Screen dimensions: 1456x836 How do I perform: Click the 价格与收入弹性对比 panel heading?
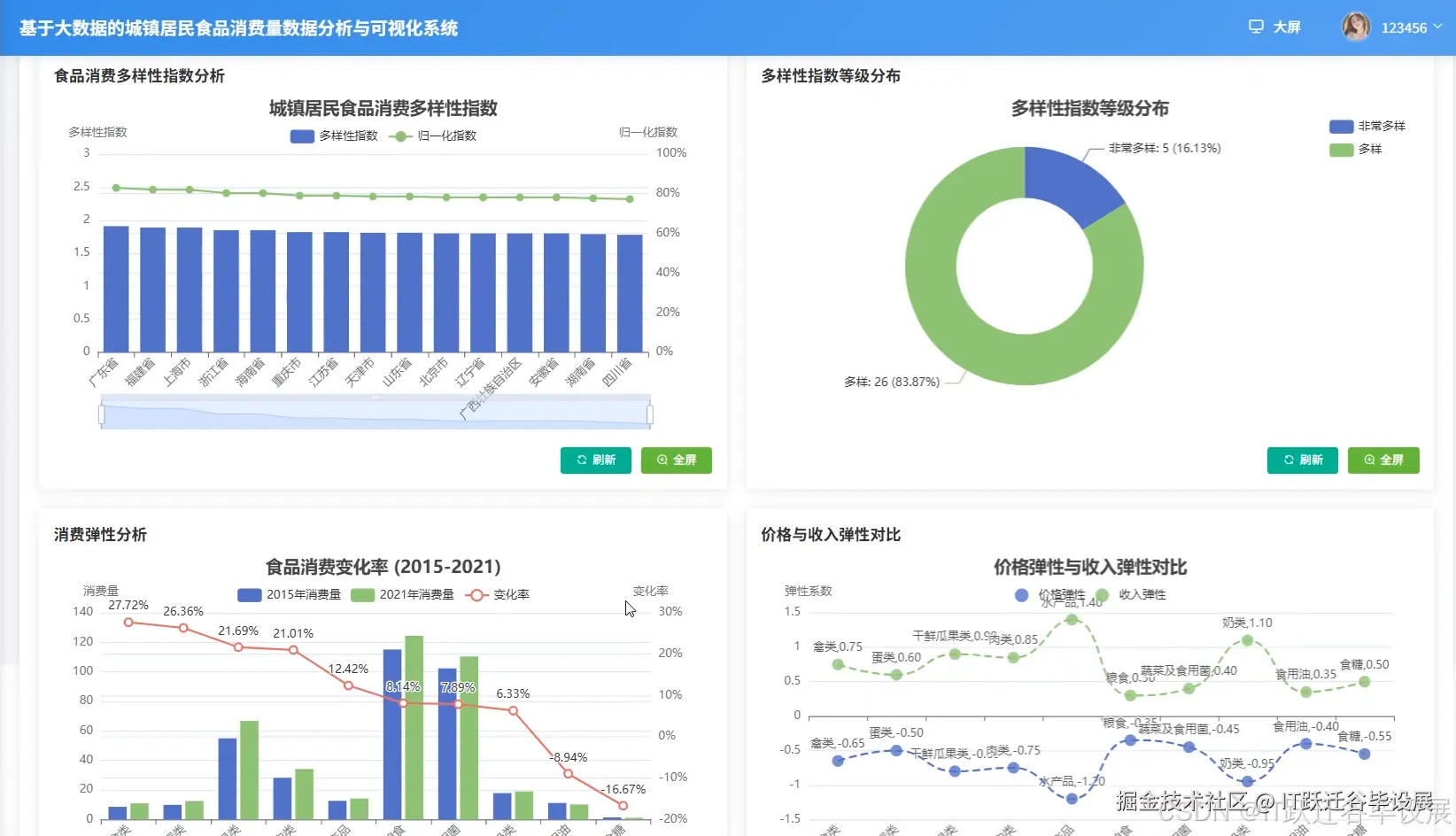pyautogui.click(x=831, y=535)
